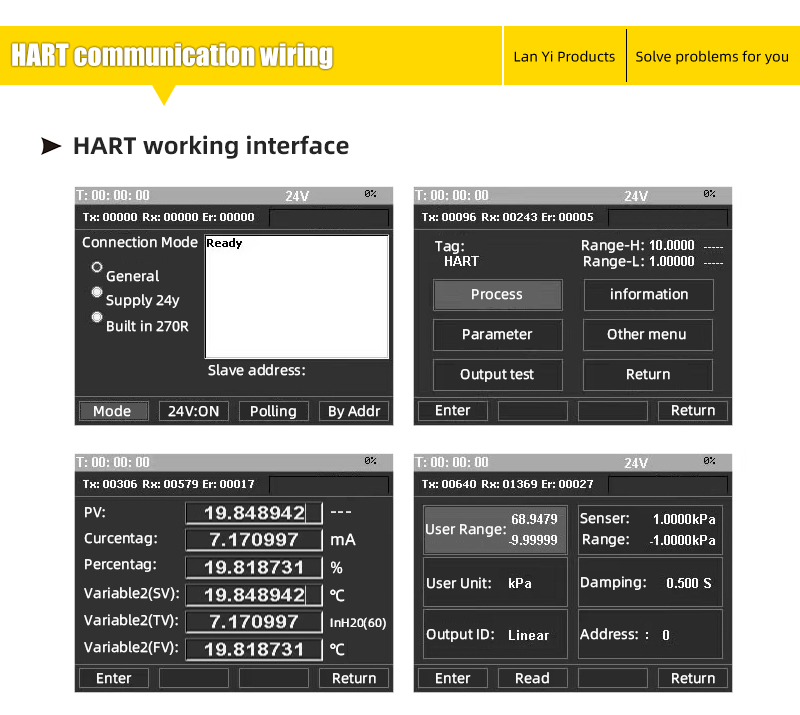Open the Output ID Linear setting
The width and height of the screenshot is (800, 715).
(x=496, y=635)
